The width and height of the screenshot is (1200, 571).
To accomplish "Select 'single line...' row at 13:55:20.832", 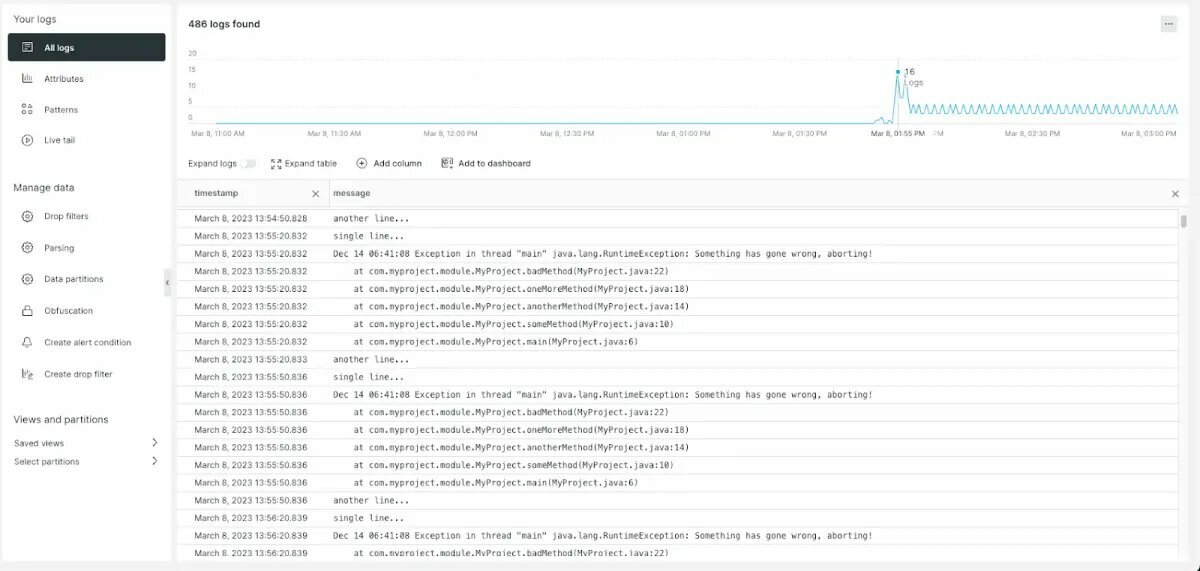I will pos(677,236).
